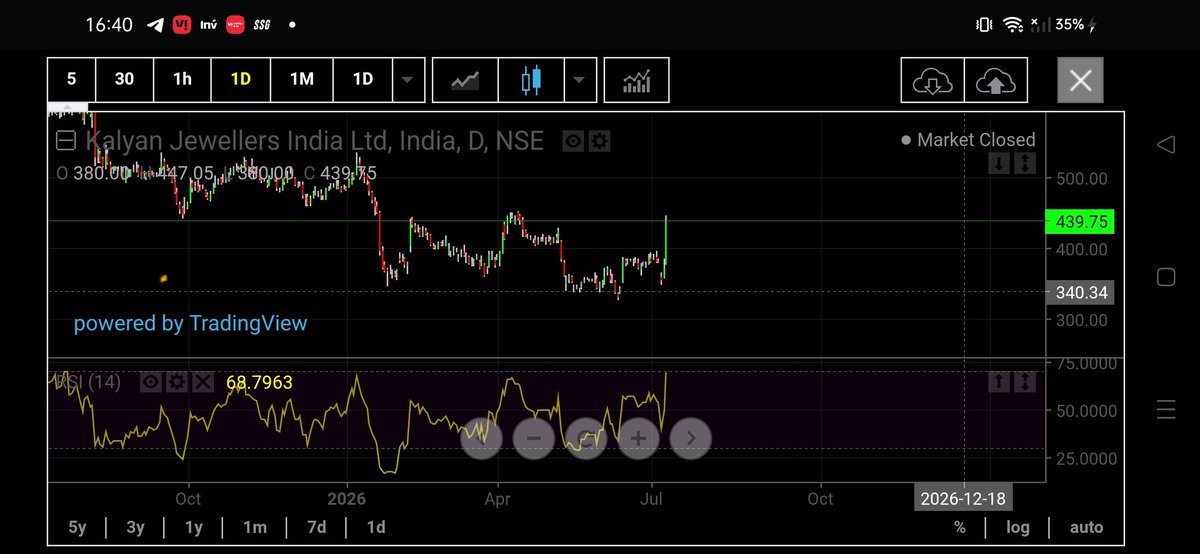Open the indicators bar-chart icon
The image size is (1200, 554).
637,80
